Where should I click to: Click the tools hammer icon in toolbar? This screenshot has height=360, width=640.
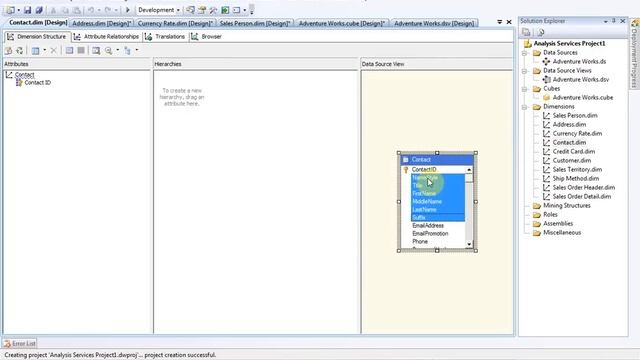pyautogui.click(x=213, y=10)
